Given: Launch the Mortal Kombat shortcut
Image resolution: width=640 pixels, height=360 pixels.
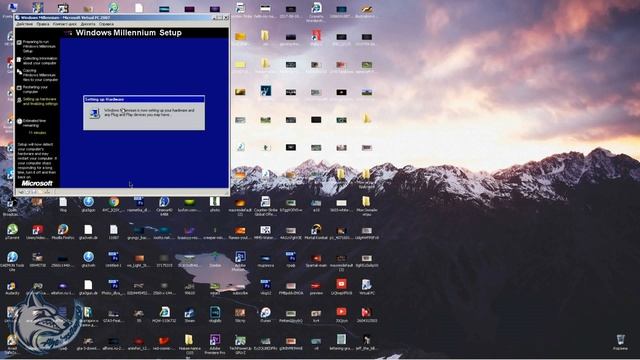Looking at the screenshot, I should click(x=316, y=231).
